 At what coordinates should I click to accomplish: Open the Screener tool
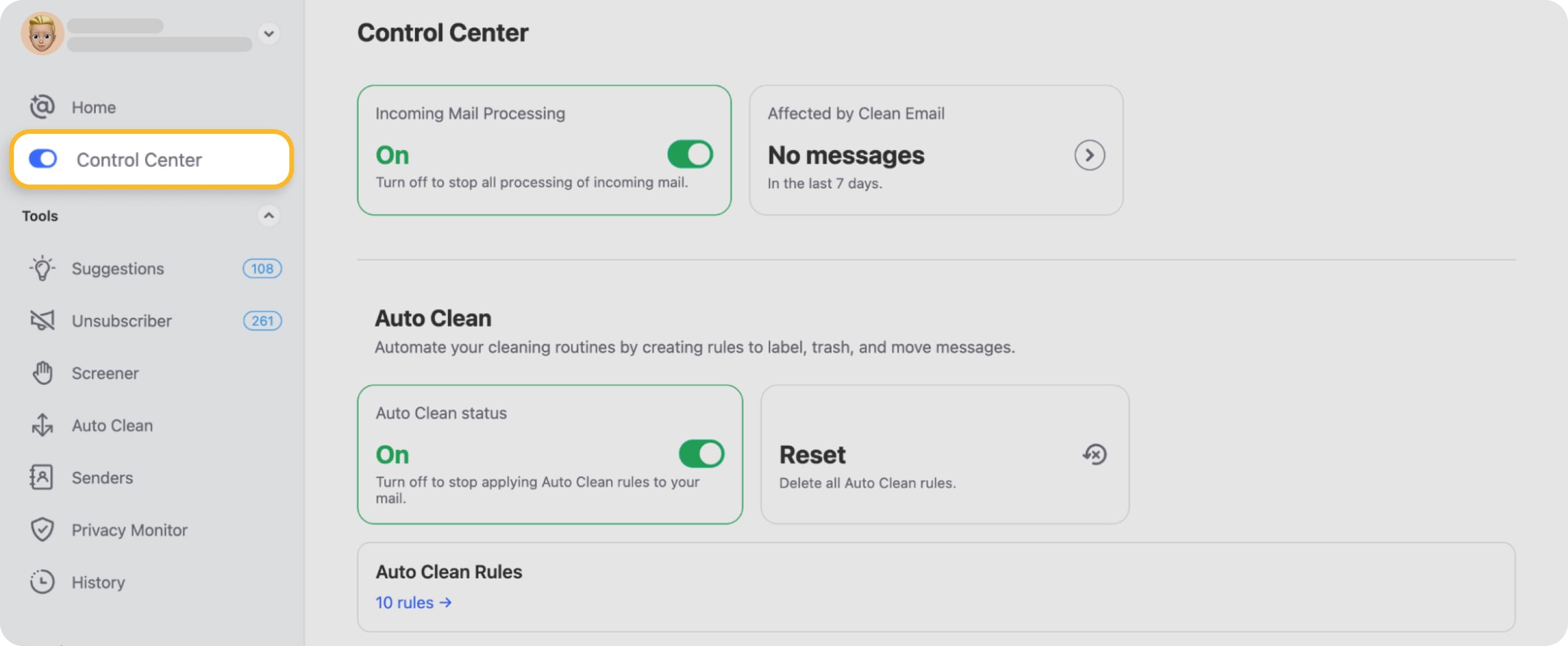coord(105,373)
